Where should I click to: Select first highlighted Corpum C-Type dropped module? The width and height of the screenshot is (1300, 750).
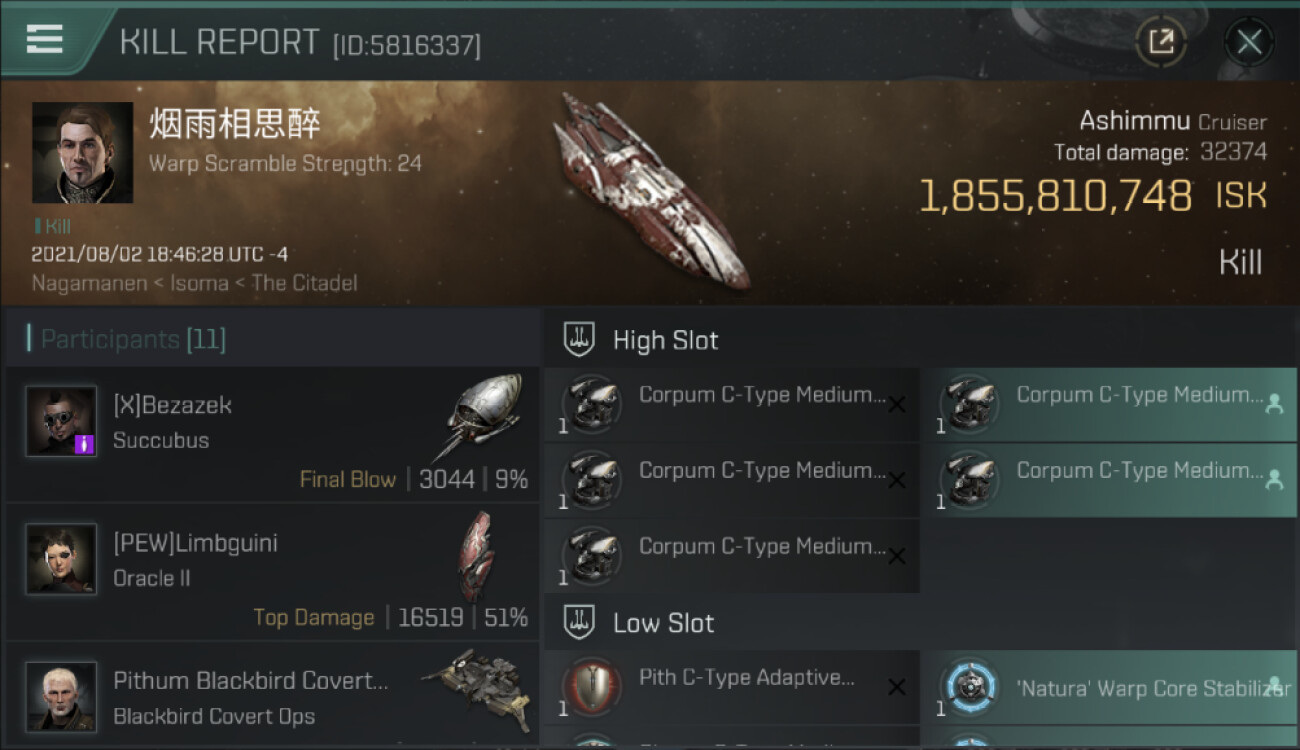(x=1109, y=405)
